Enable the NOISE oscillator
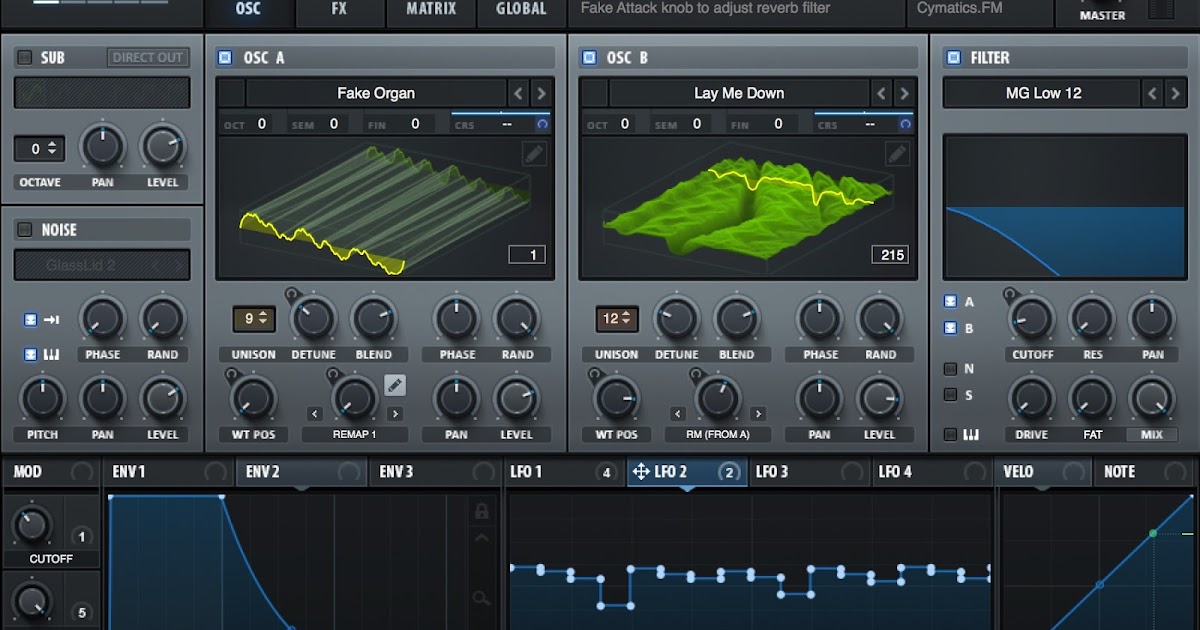1200x630 pixels. pyautogui.click(x=25, y=230)
